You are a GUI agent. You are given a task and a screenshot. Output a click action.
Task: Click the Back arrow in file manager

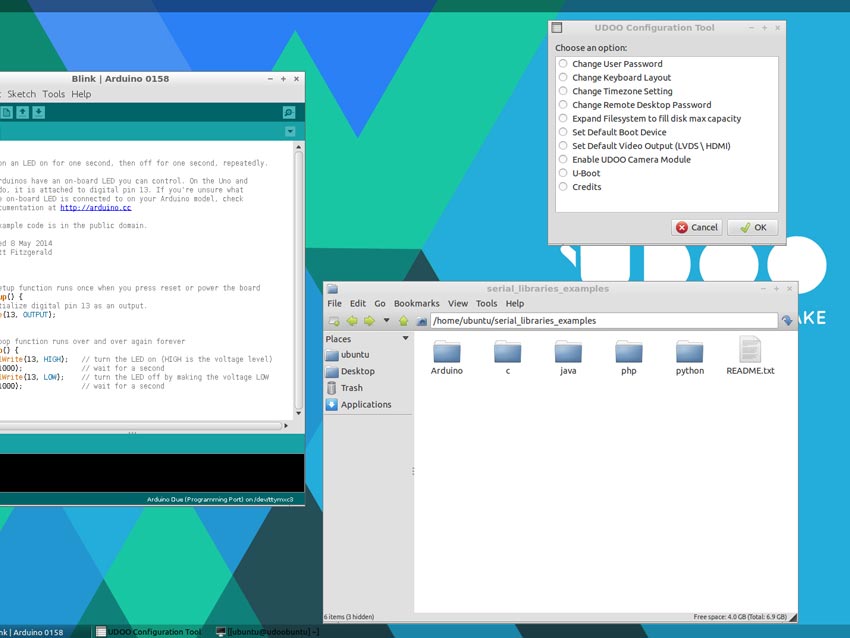[x=352, y=321]
